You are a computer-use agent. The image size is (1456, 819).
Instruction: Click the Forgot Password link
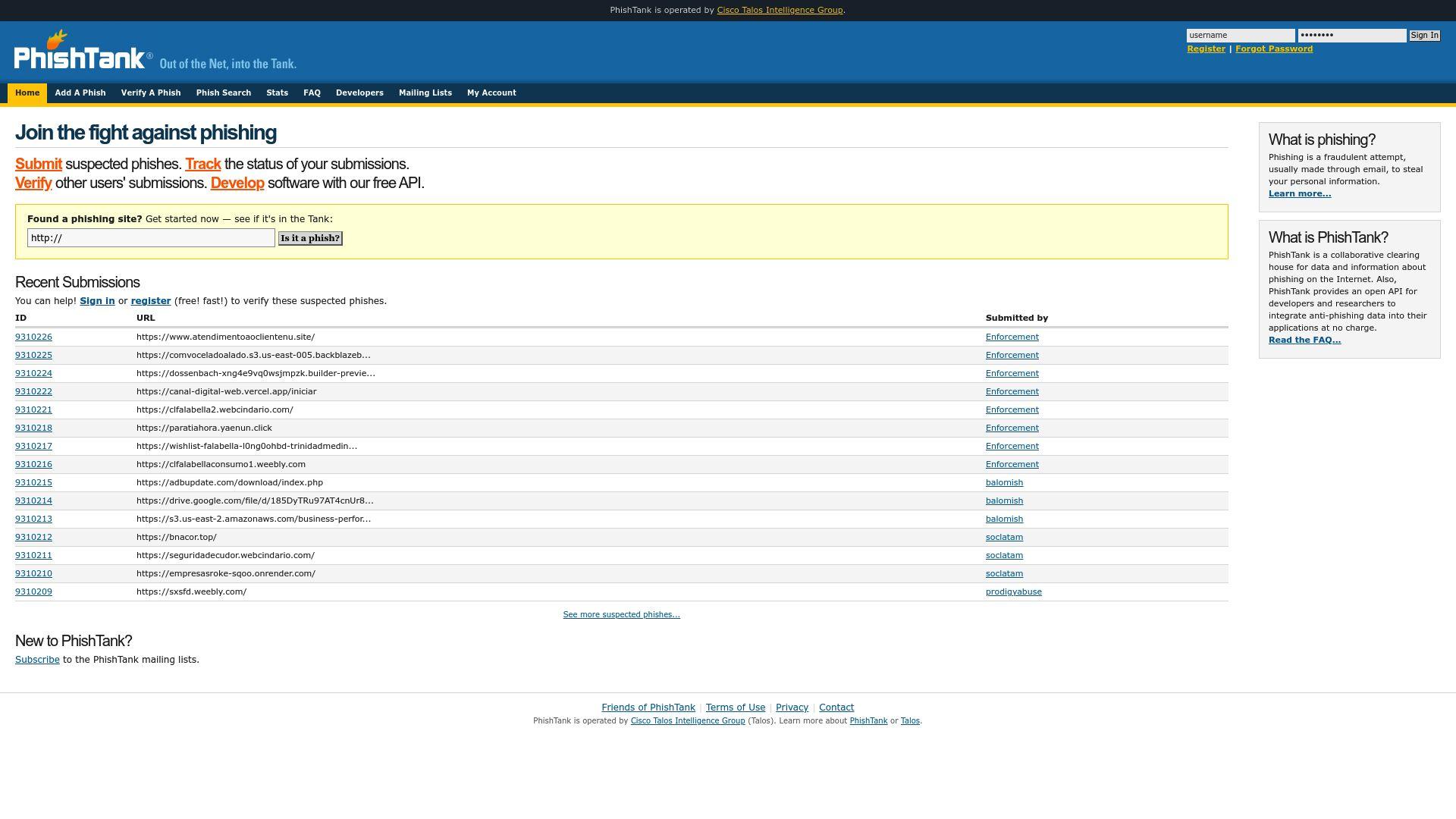[x=1273, y=49]
